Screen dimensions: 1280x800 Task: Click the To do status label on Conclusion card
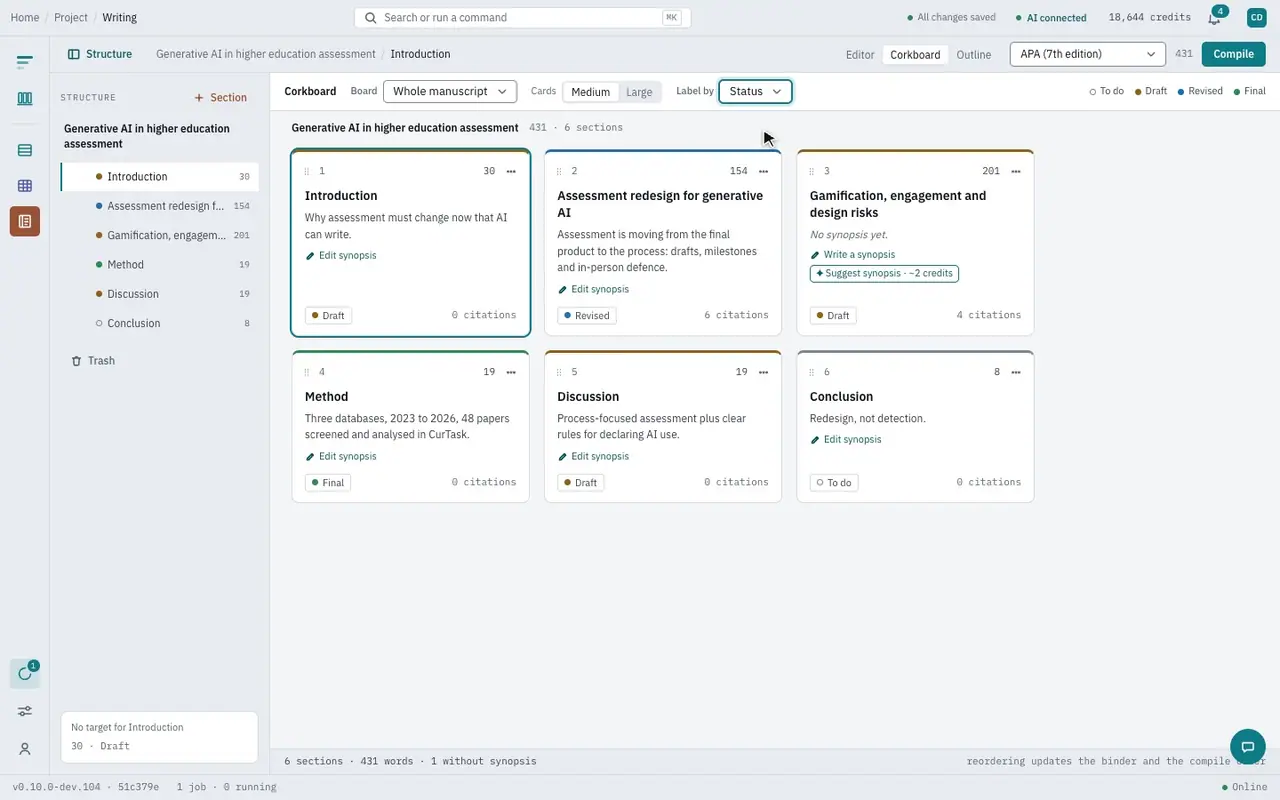(834, 482)
